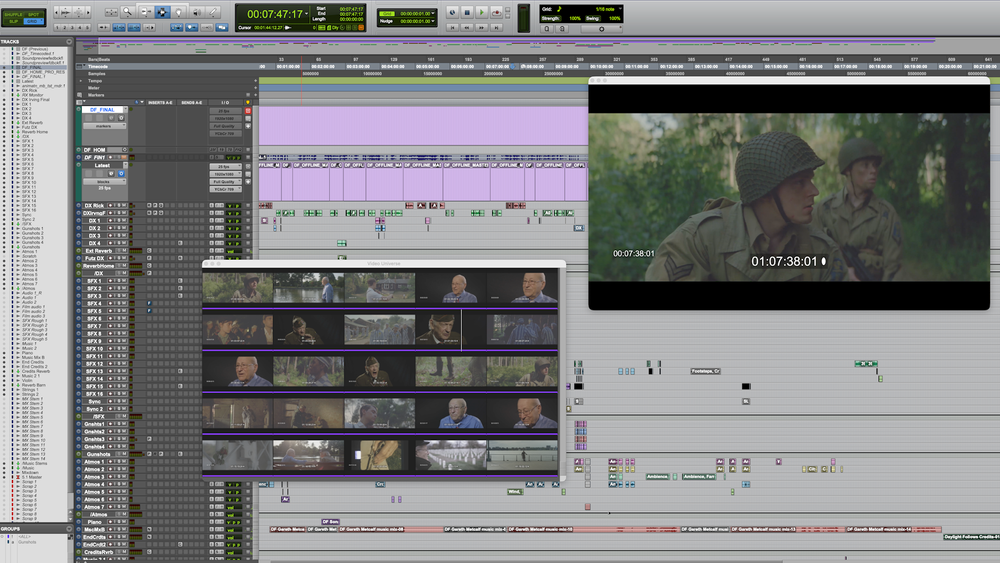Image resolution: width=1000 pixels, height=563 pixels.
Task: Click the SENDS A-E column header
Action: tap(191, 102)
